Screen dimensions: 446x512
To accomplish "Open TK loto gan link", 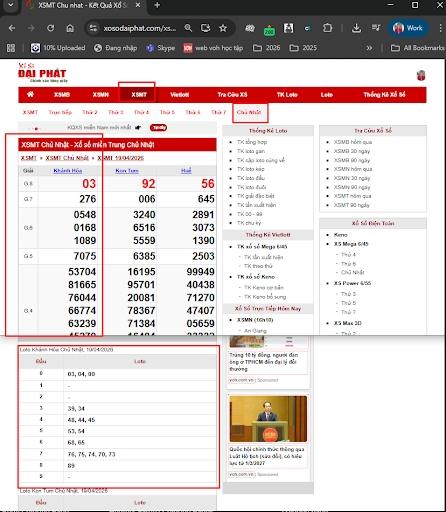I will [x=251, y=151].
